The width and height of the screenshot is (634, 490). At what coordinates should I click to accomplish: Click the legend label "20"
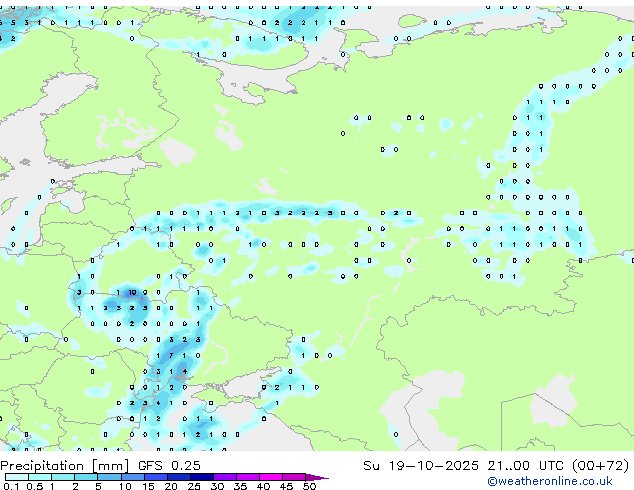(171, 486)
